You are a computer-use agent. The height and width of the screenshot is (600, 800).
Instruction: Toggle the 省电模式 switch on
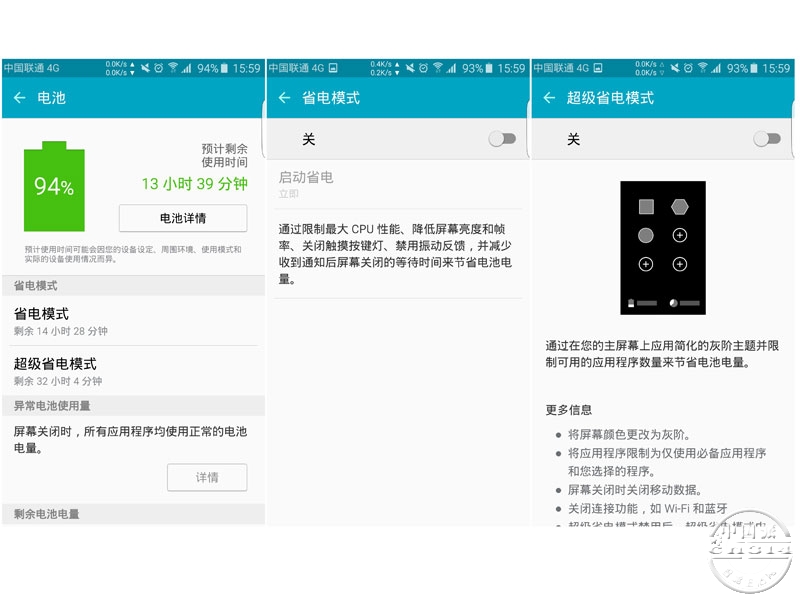coord(502,139)
